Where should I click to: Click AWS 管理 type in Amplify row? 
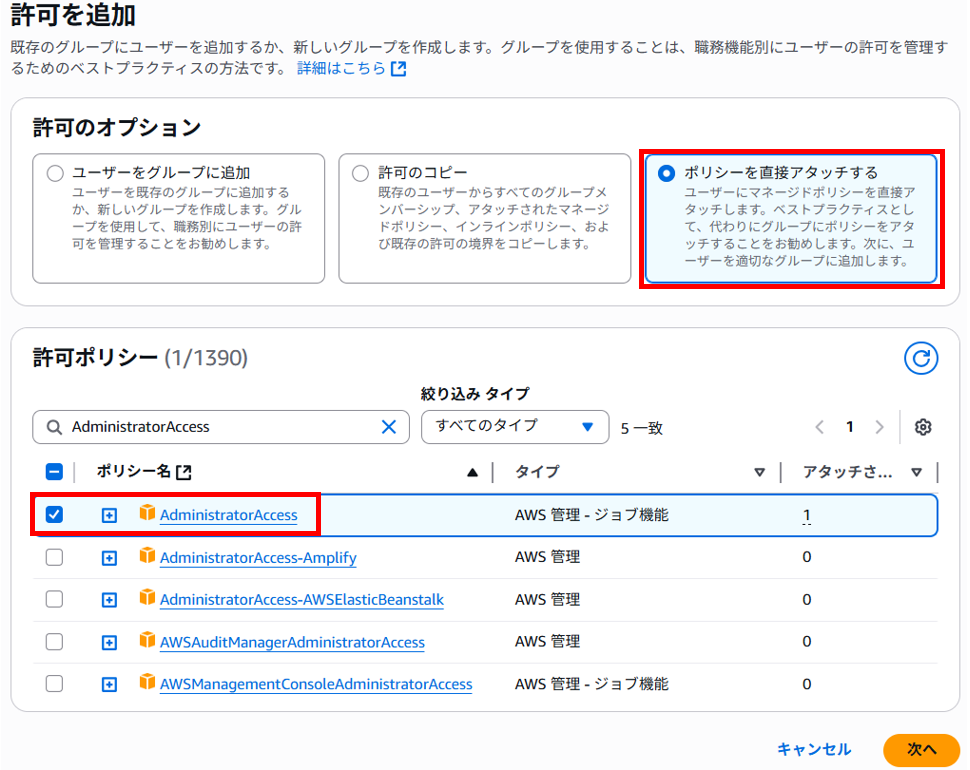click(x=547, y=557)
